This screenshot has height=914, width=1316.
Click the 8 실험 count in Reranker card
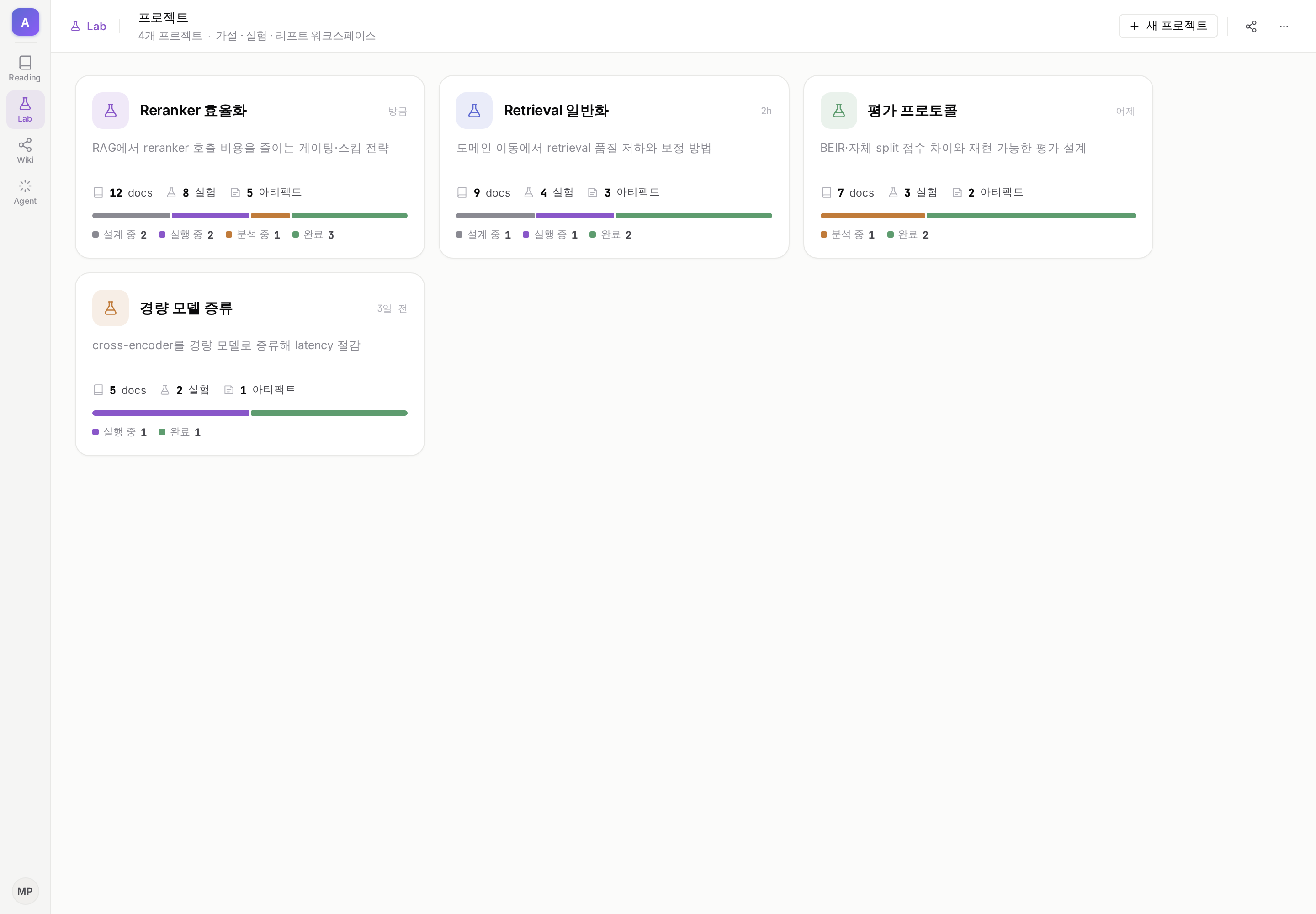pos(191,192)
